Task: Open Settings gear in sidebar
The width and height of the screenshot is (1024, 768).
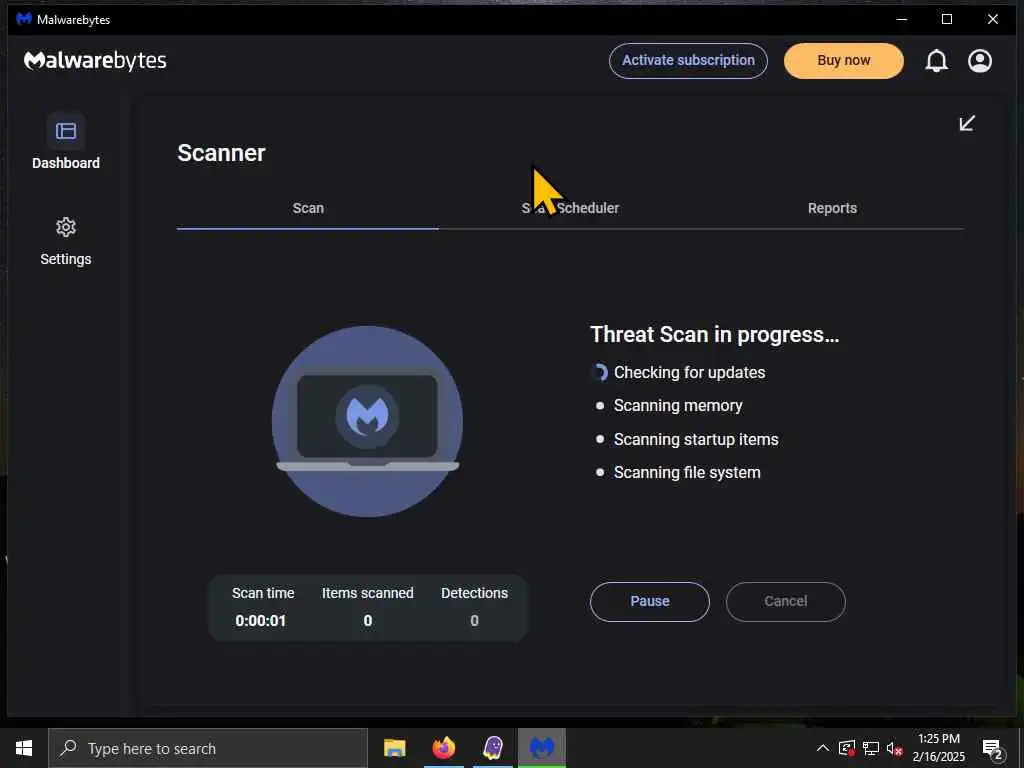Action: (x=66, y=227)
